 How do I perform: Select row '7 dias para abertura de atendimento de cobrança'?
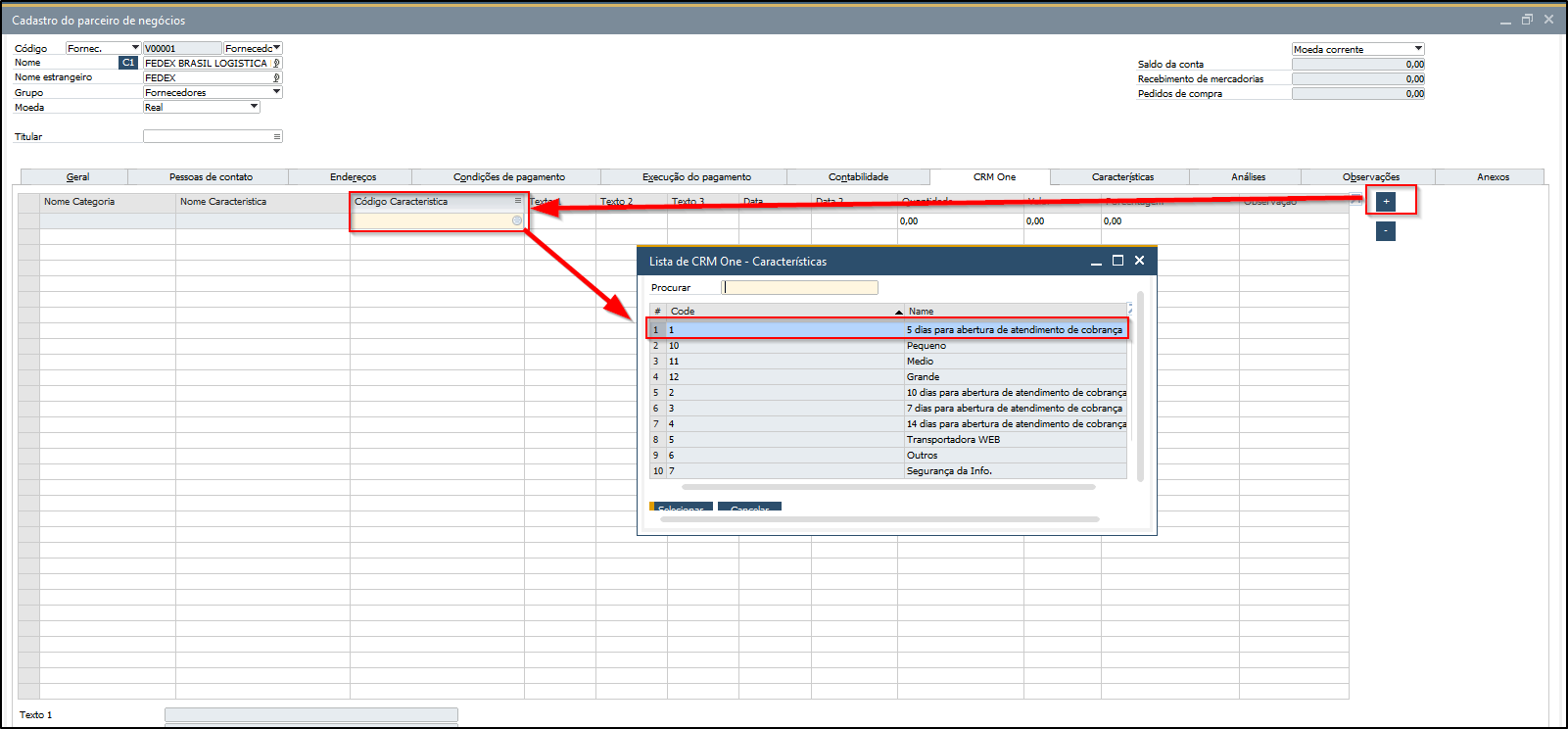(x=888, y=408)
